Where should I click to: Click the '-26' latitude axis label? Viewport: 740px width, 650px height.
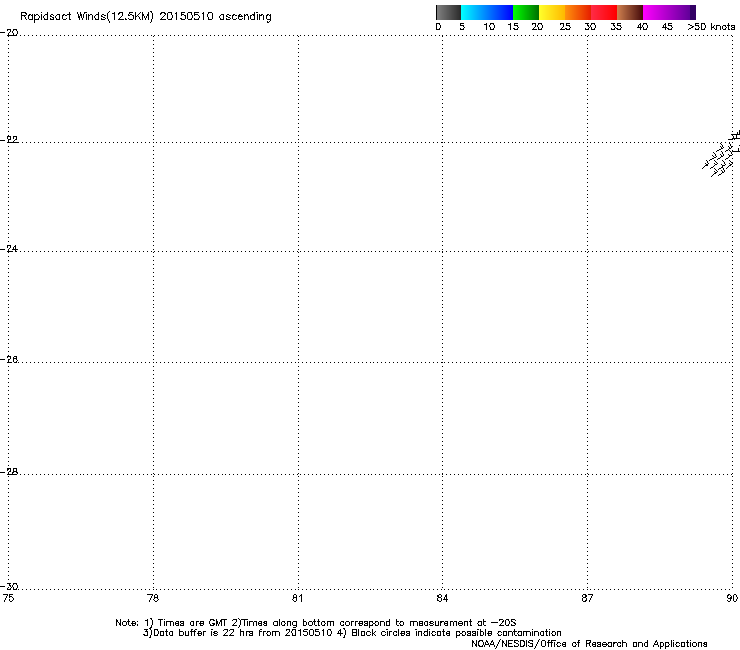click(9, 360)
